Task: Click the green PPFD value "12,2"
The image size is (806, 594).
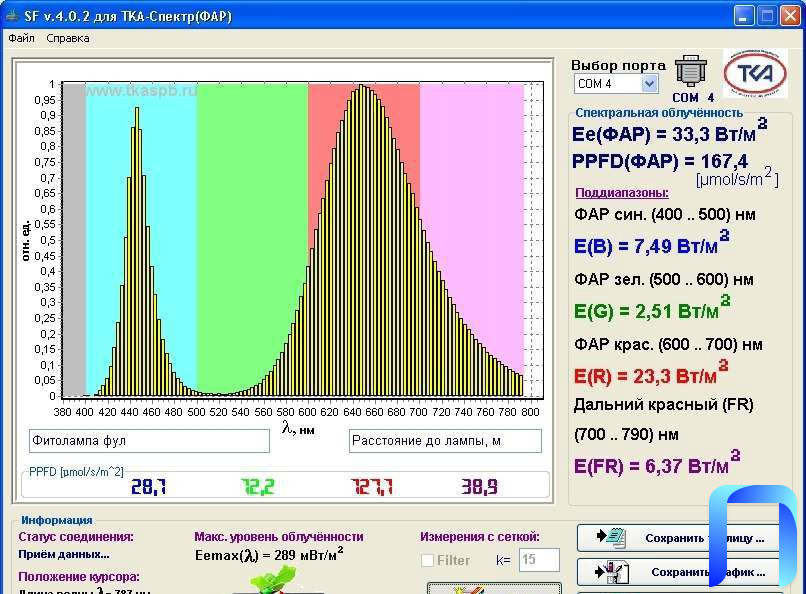Action: coord(258,486)
